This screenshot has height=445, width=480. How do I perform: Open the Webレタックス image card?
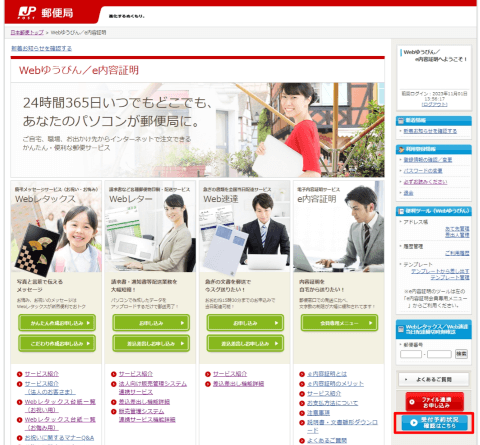pos(56,227)
